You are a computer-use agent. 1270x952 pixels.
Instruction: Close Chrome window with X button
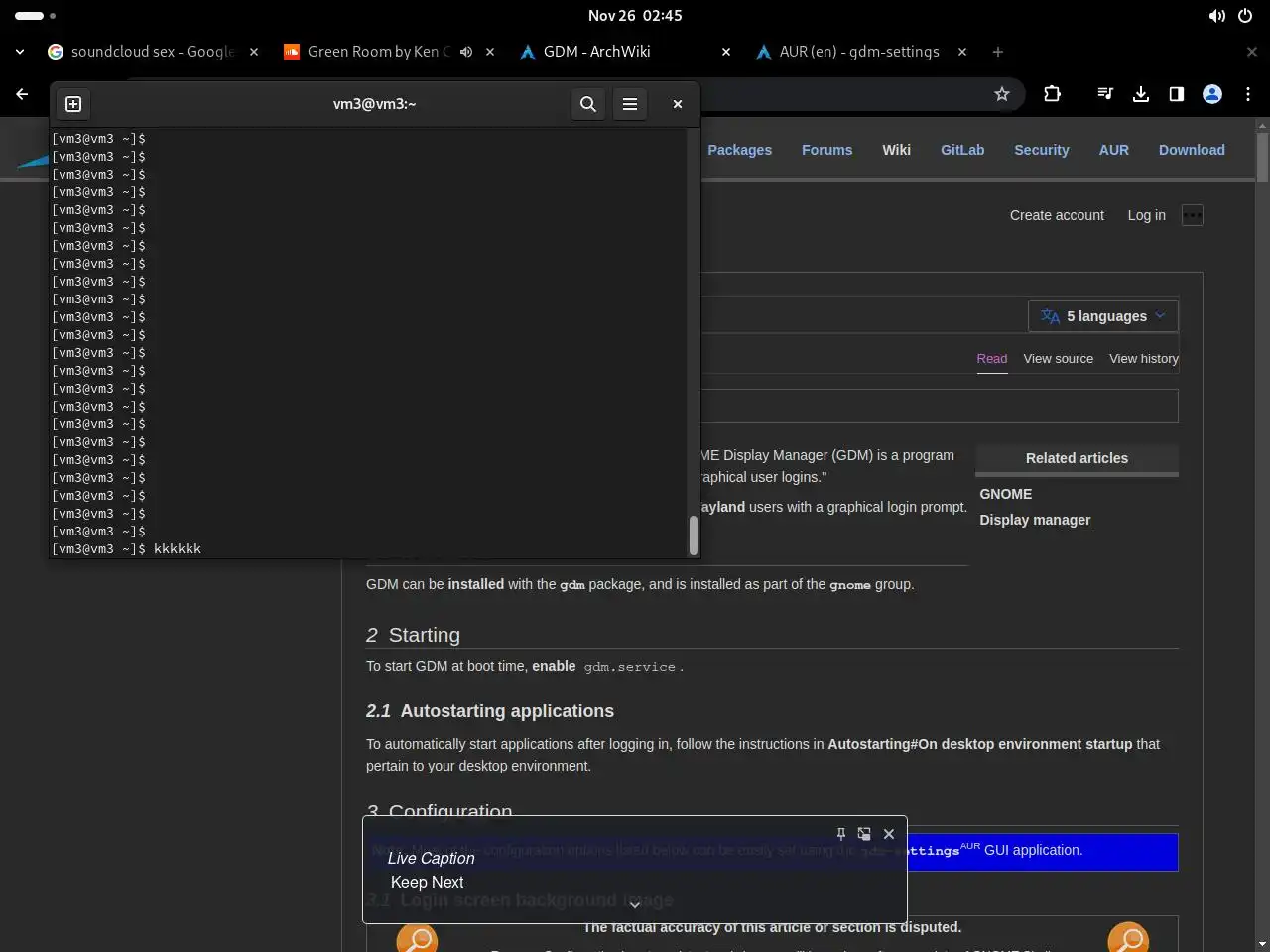[1252, 52]
